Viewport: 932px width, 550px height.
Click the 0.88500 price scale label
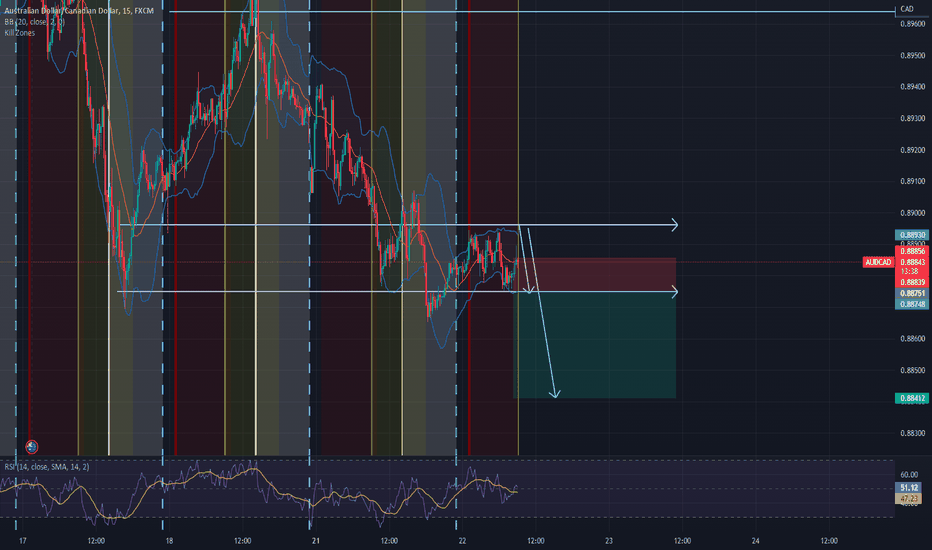[x=912, y=370]
